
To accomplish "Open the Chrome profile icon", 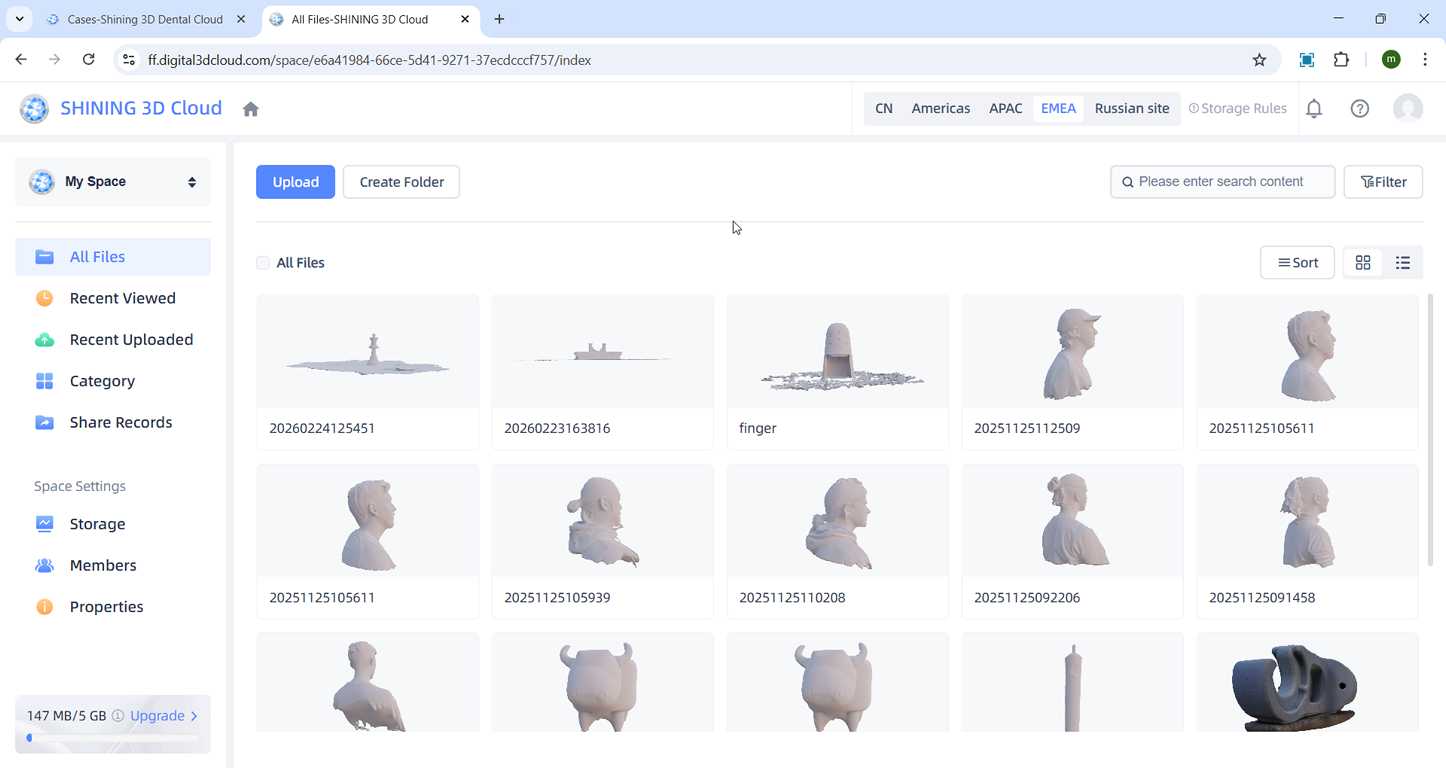I will tap(1391, 60).
